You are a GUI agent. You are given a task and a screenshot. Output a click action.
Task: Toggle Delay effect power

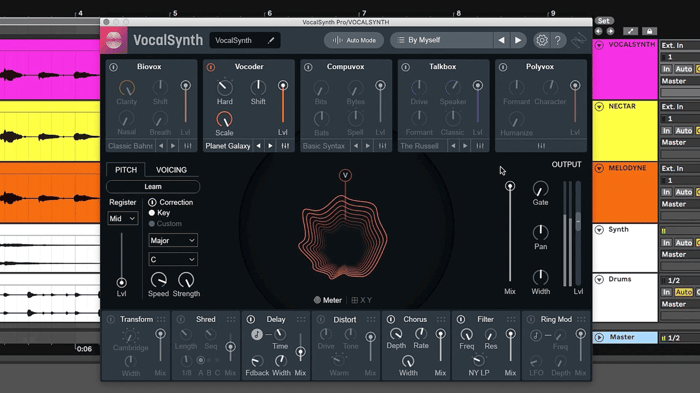click(251, 319)
